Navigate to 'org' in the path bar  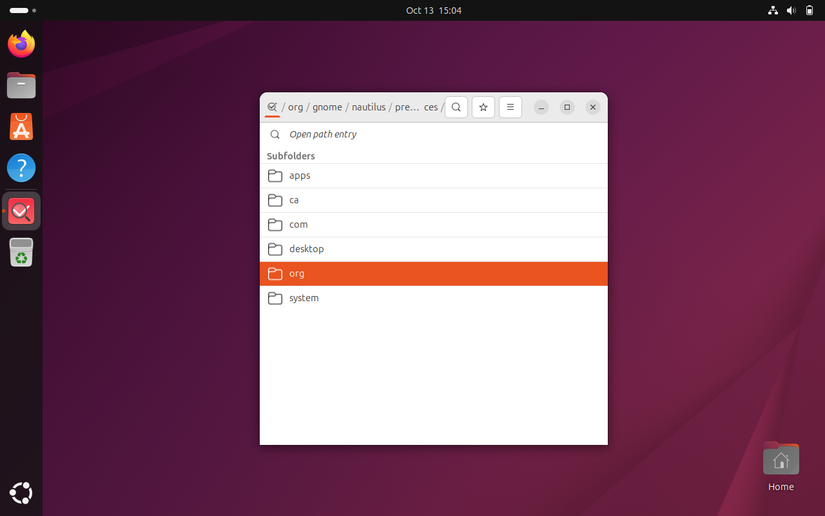[x=295, y=107]
